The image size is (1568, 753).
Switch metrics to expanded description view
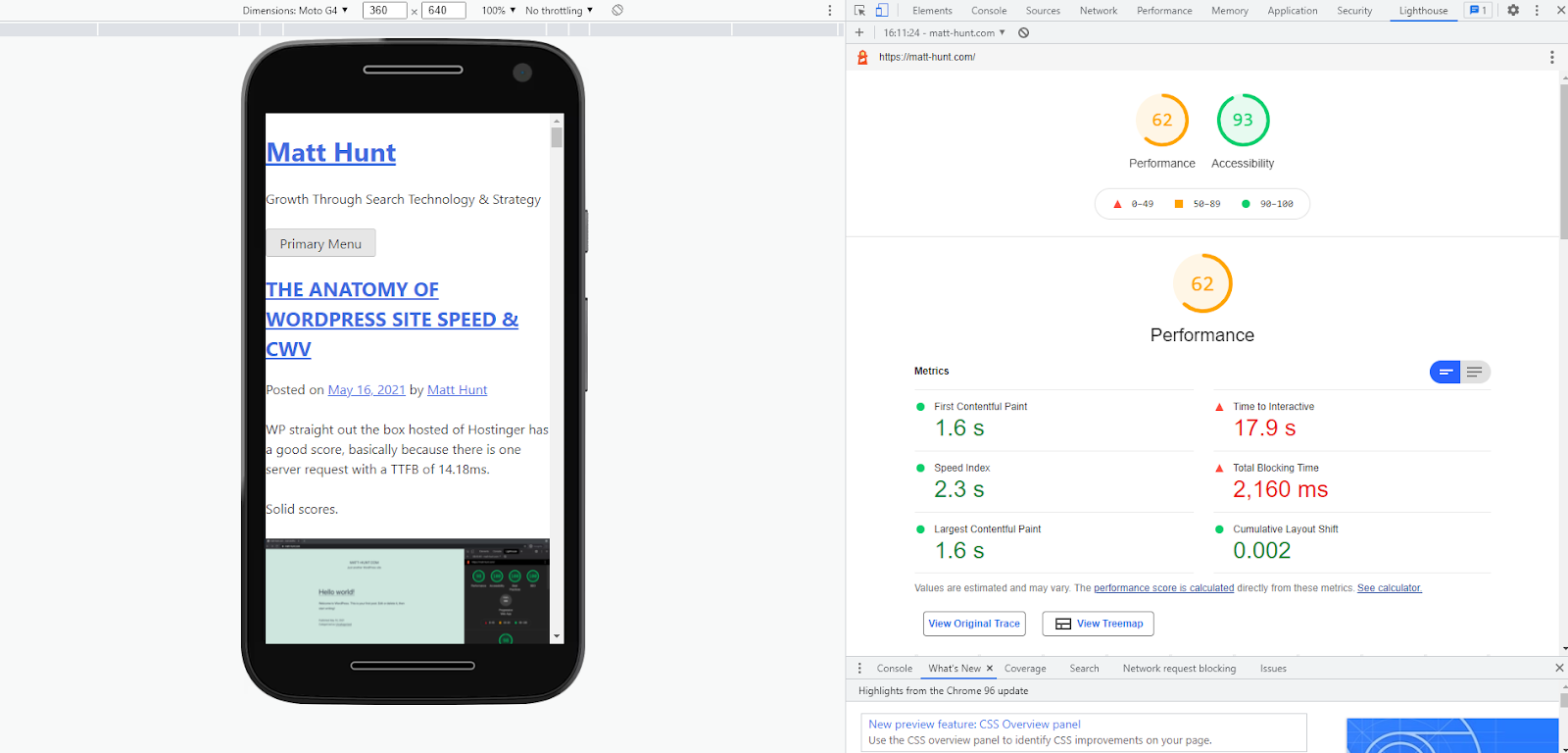pos(1475,372)
